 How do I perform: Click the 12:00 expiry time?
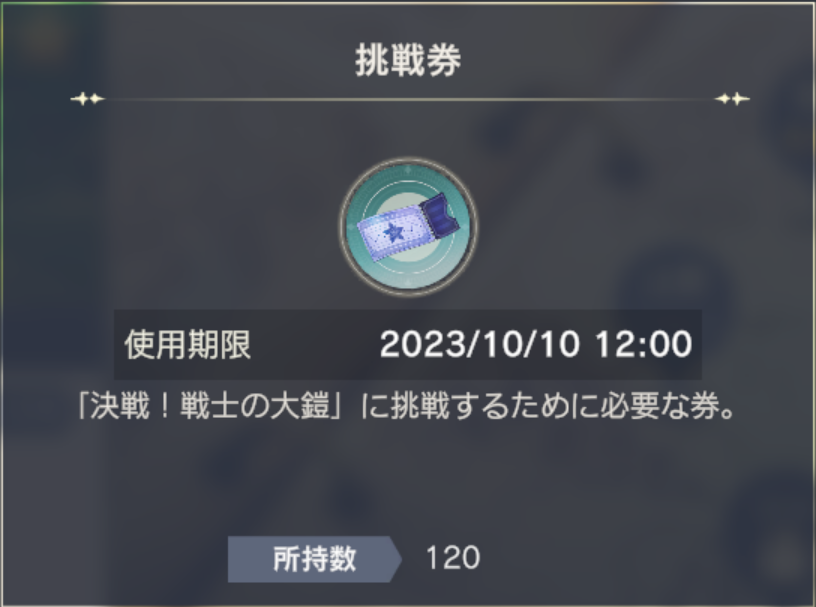(x=643, y=345)
